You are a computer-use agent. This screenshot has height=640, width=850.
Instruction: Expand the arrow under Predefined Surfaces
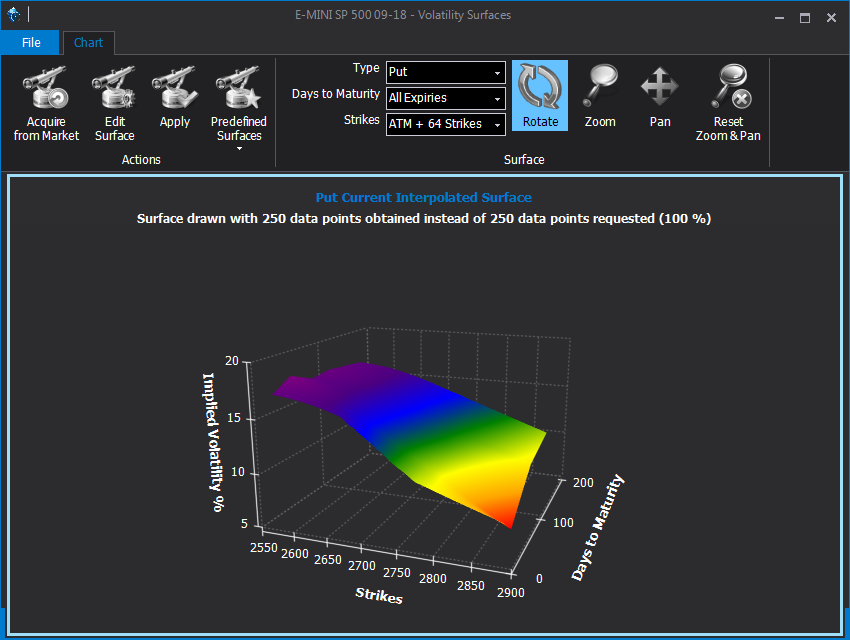coord(239,149)
